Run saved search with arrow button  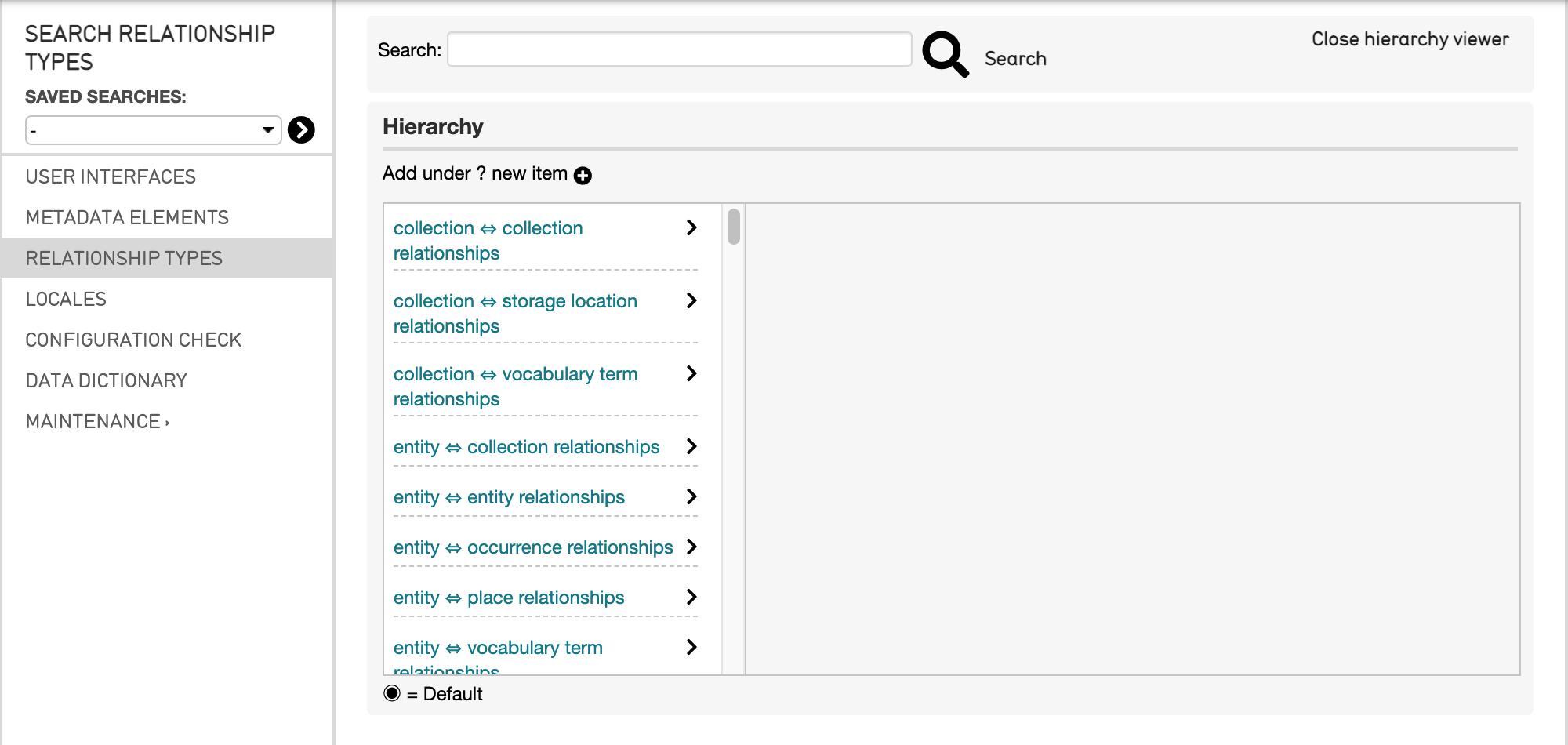(301, 129)
